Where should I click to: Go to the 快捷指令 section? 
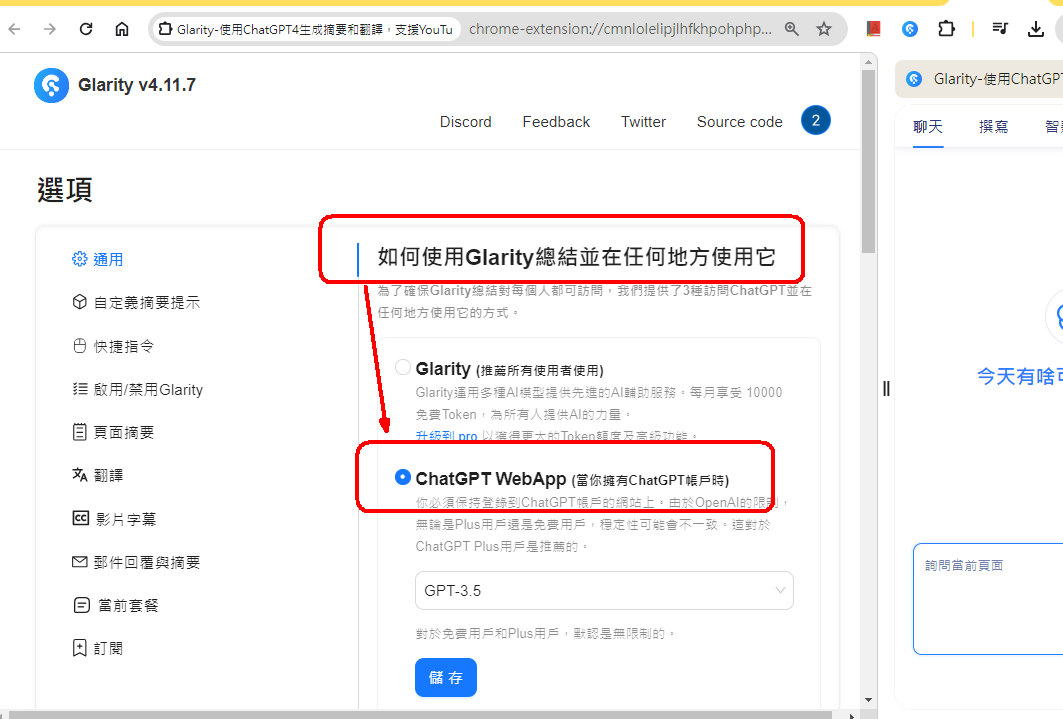(x=113, y=346)
